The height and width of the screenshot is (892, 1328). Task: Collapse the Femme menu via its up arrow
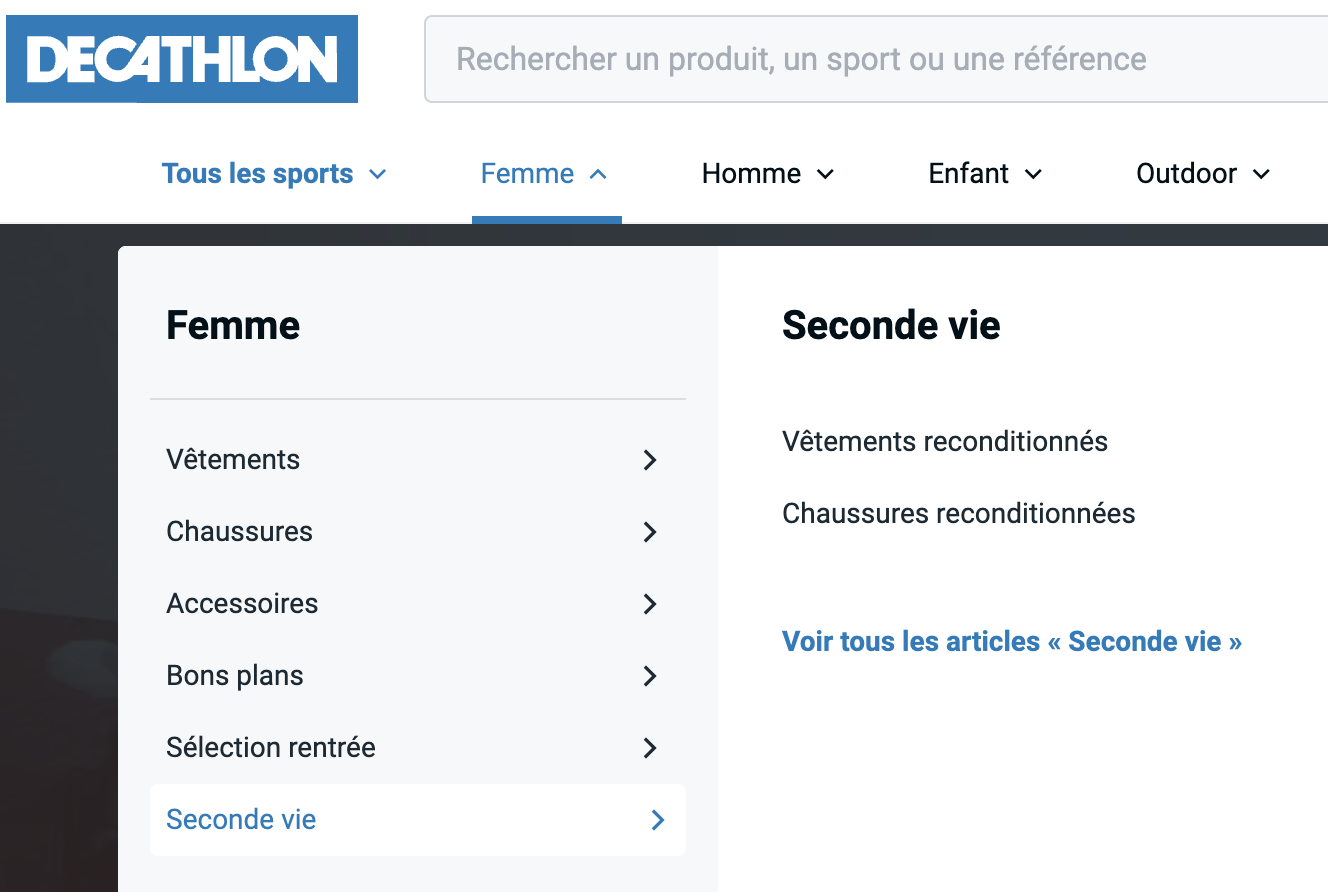[598, 174]
